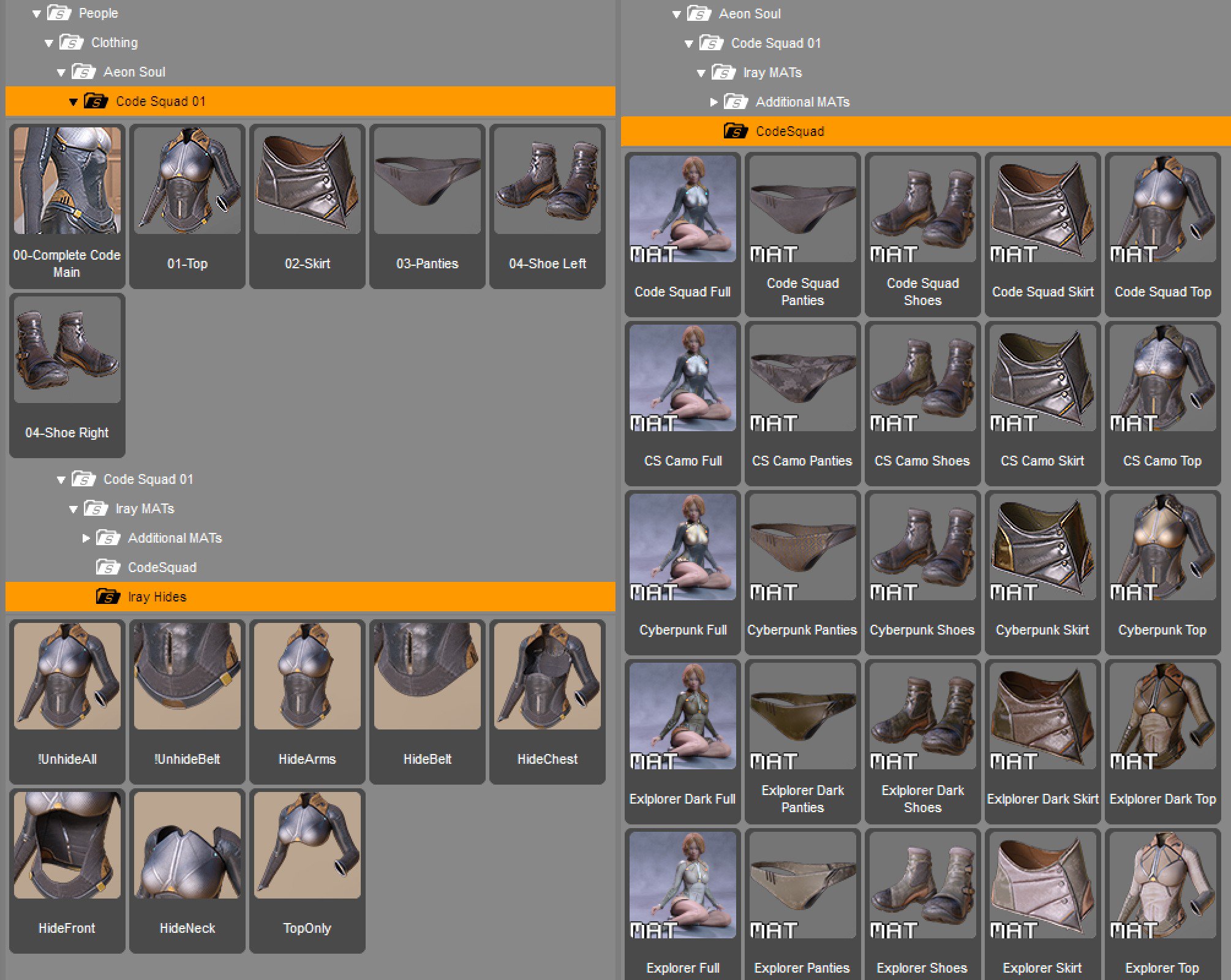Screen dimensions: 1231x980
Task: Apply Explorer Full material
Action: (x=683, y=904)
